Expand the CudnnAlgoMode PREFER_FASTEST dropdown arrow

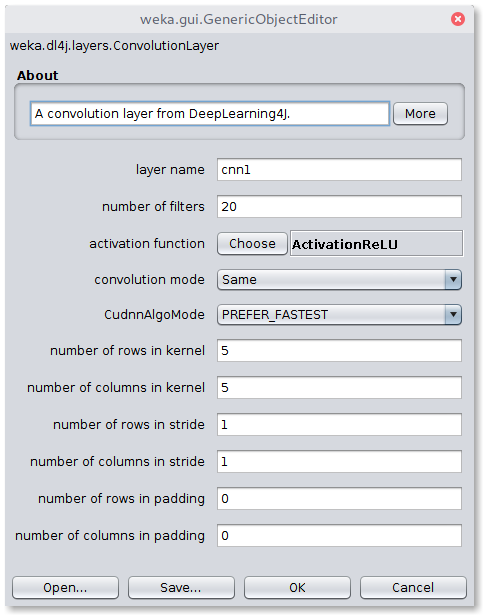click(453, 315)
